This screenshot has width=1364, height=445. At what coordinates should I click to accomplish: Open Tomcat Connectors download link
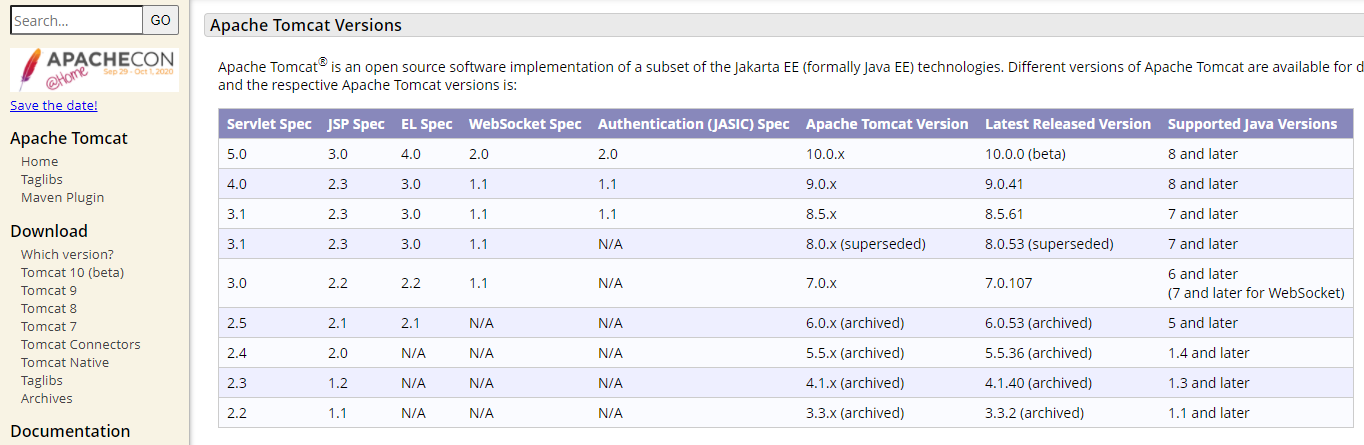81,344
